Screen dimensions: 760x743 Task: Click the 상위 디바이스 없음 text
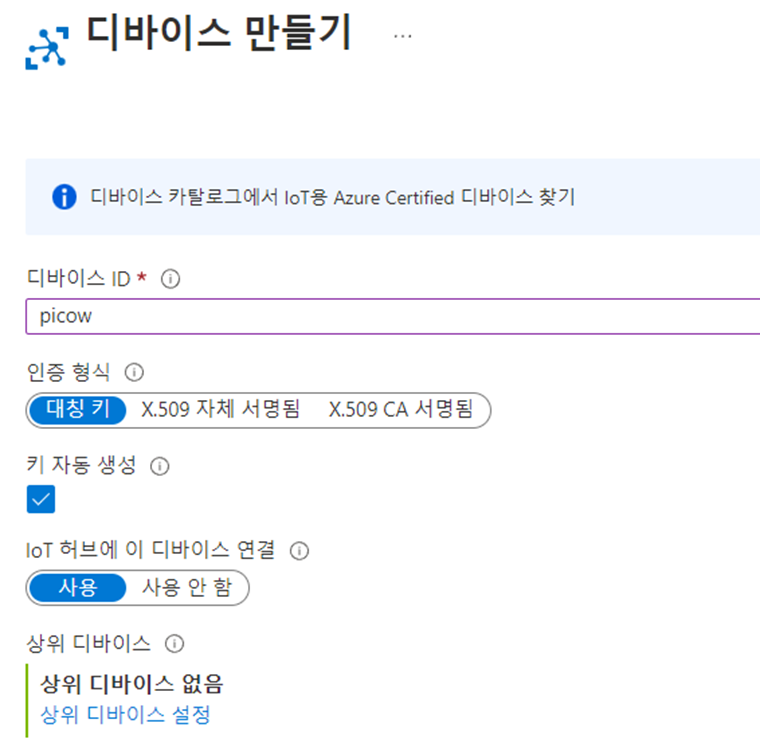click(x=131, y=685)
